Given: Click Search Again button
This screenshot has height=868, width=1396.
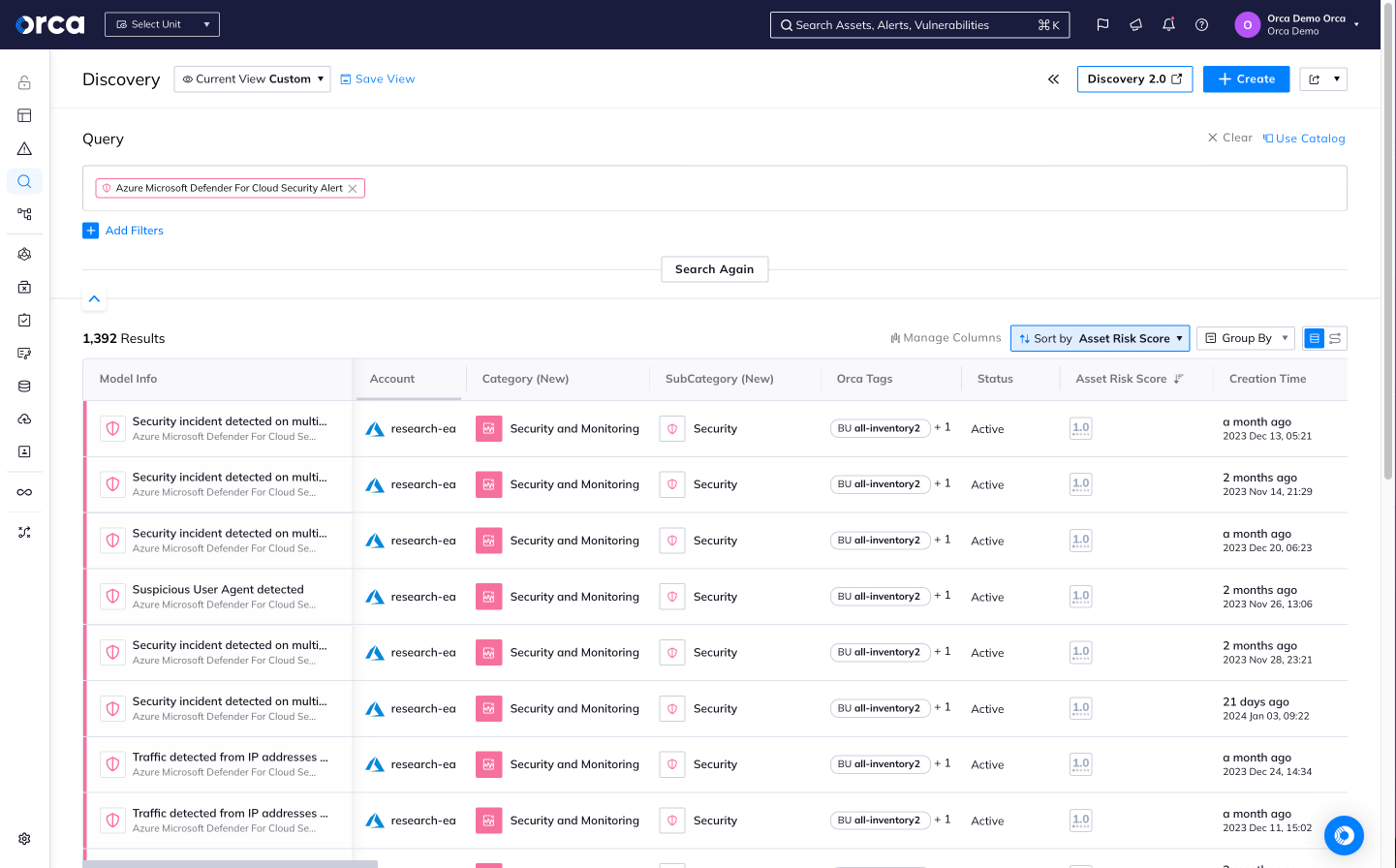Looking at the screenshot, I should coord(715,269).
